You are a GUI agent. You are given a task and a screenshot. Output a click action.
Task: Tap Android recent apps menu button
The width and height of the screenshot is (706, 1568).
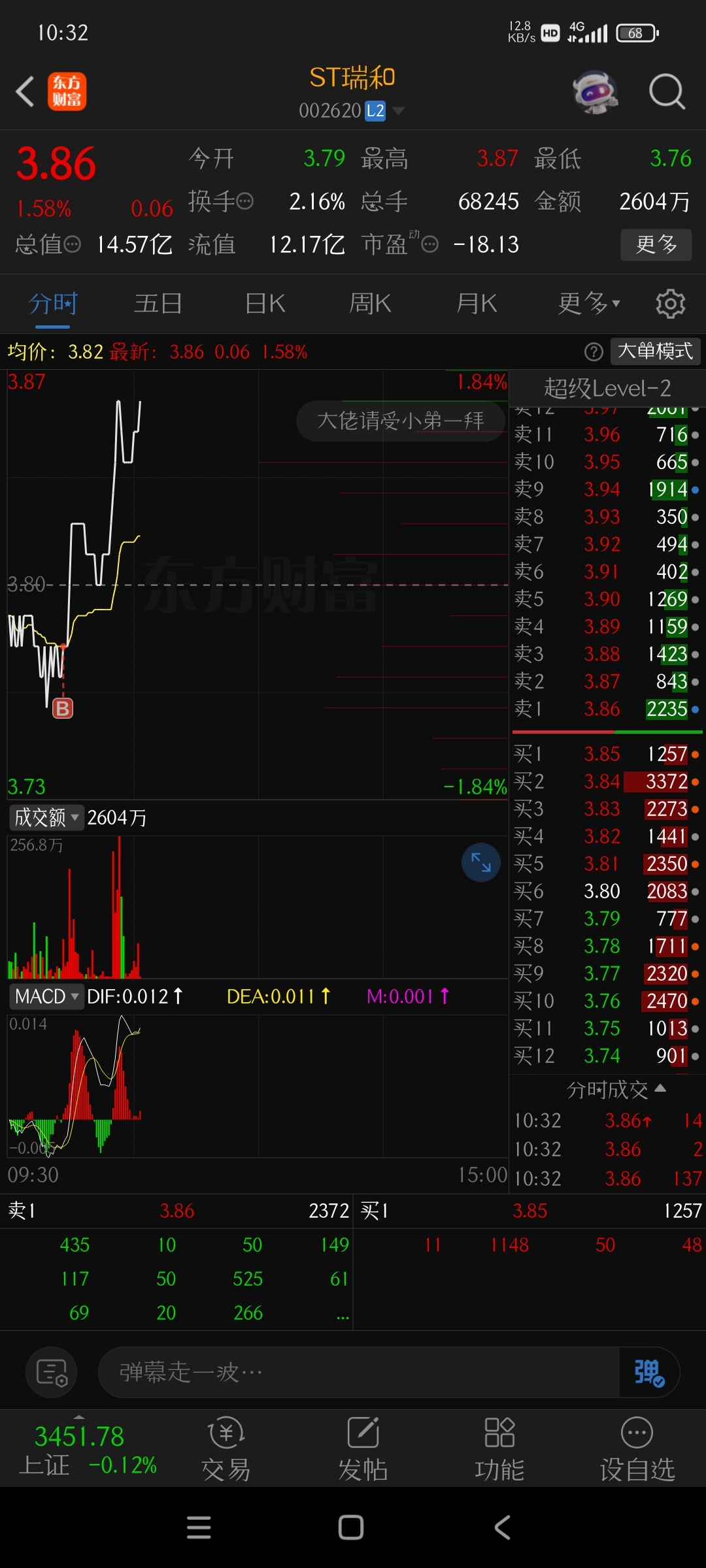(199, 1527)
